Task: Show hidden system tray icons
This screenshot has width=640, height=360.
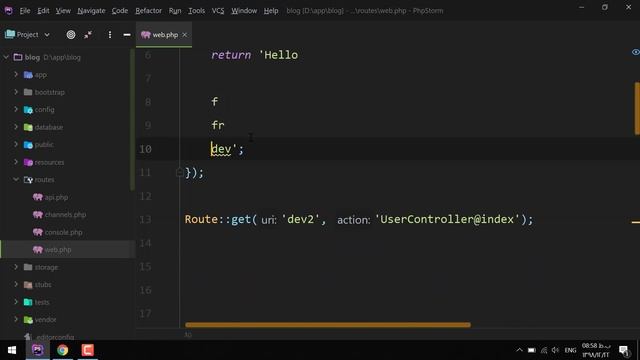Action: click(x=519, y=350)
